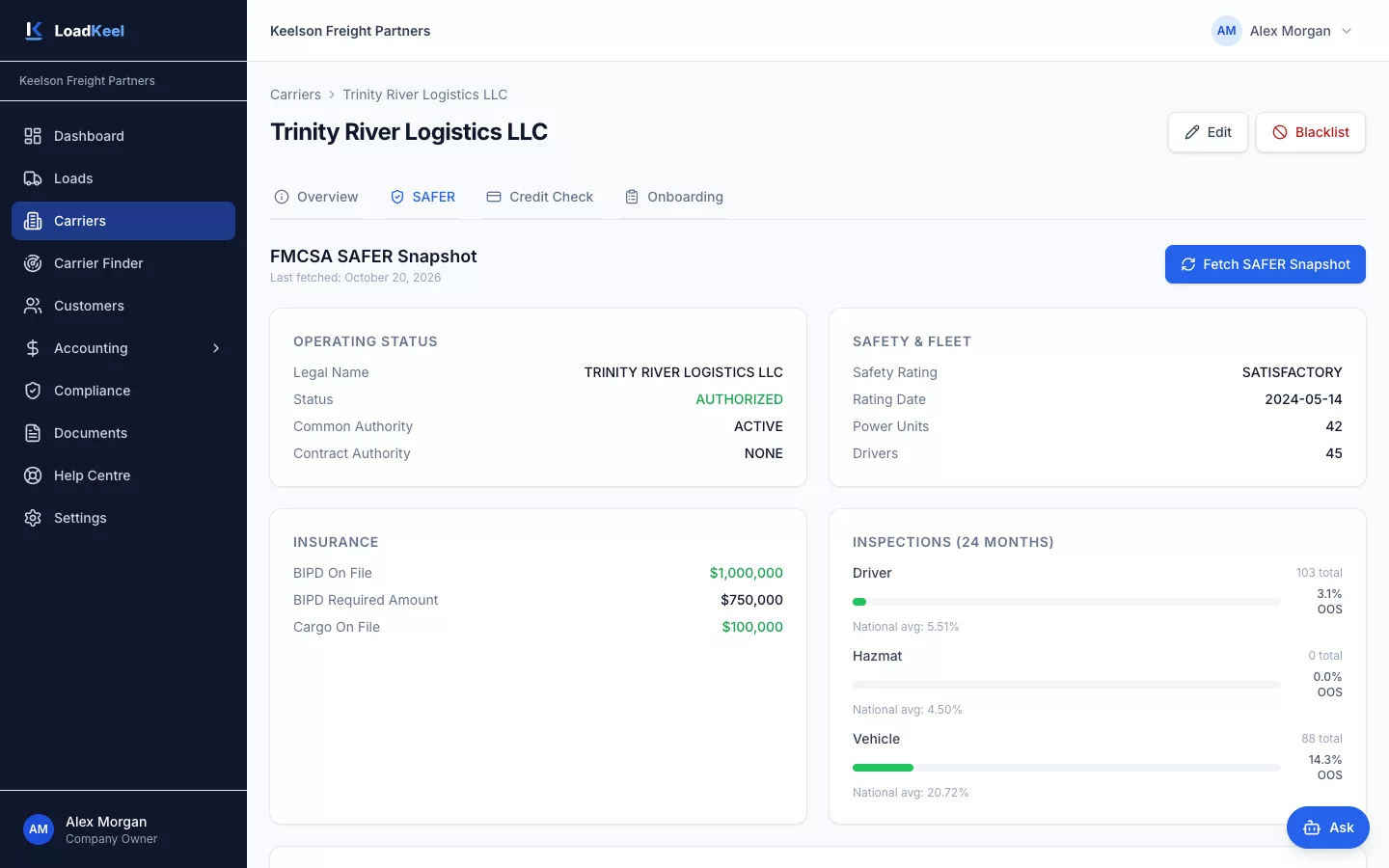Select the SAFER tab

coord(422,197)
